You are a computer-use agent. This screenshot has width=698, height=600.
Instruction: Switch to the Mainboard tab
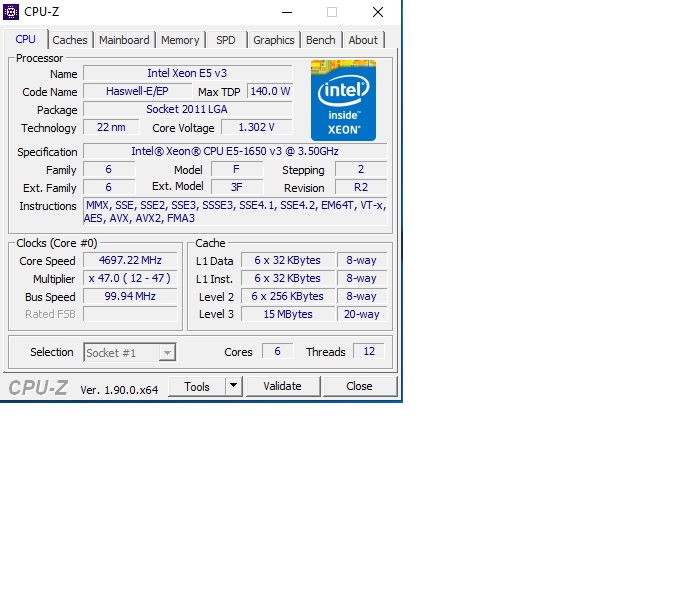click(x=124, y=40)
